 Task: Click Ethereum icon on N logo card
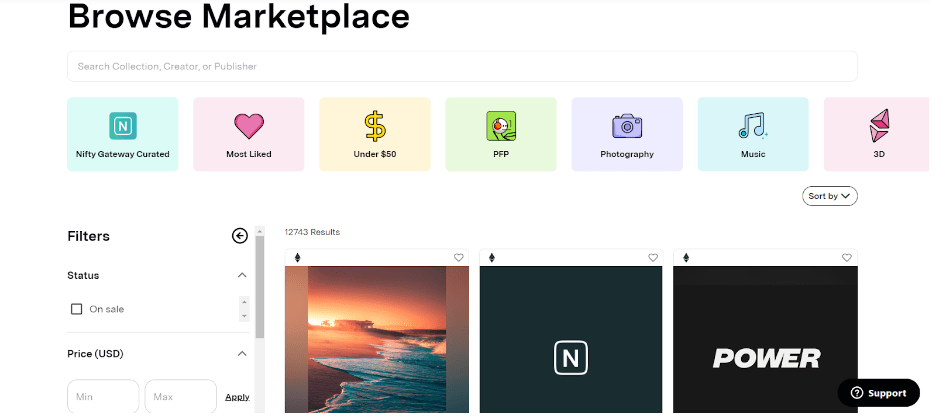tap(492, 258)
